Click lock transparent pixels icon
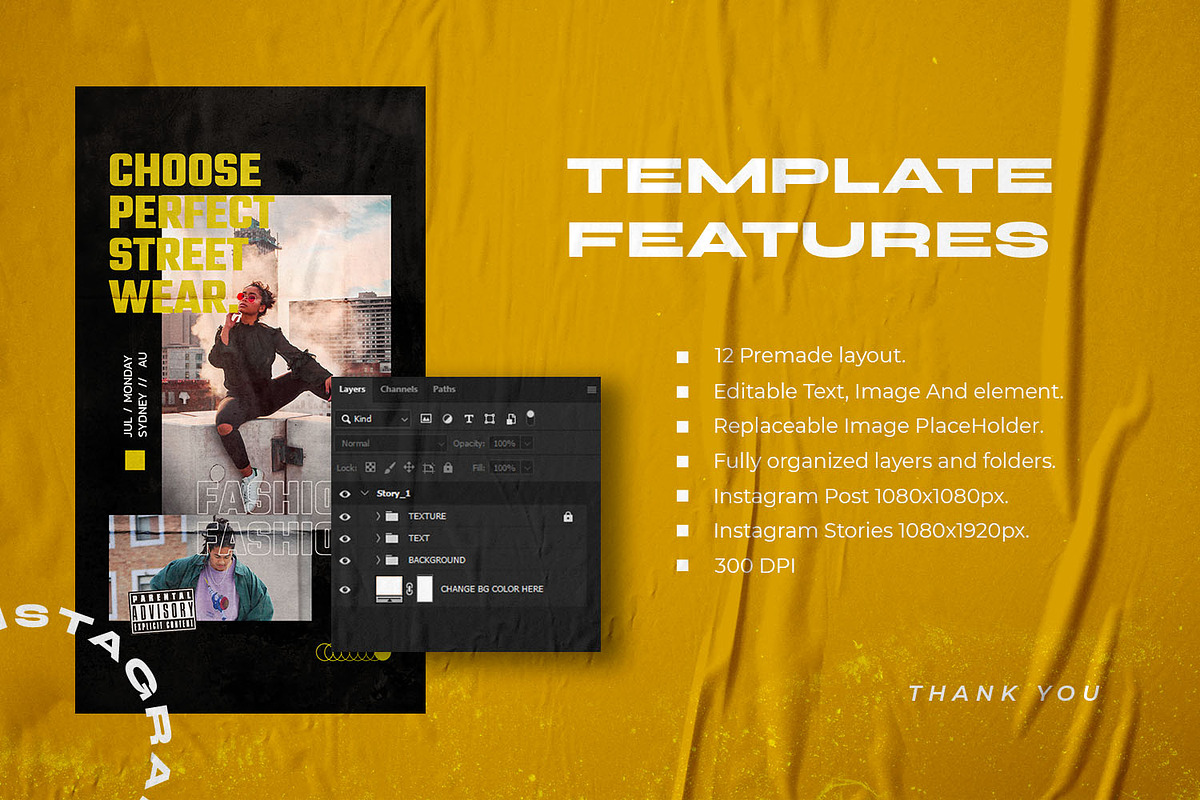 coord(370,467)
